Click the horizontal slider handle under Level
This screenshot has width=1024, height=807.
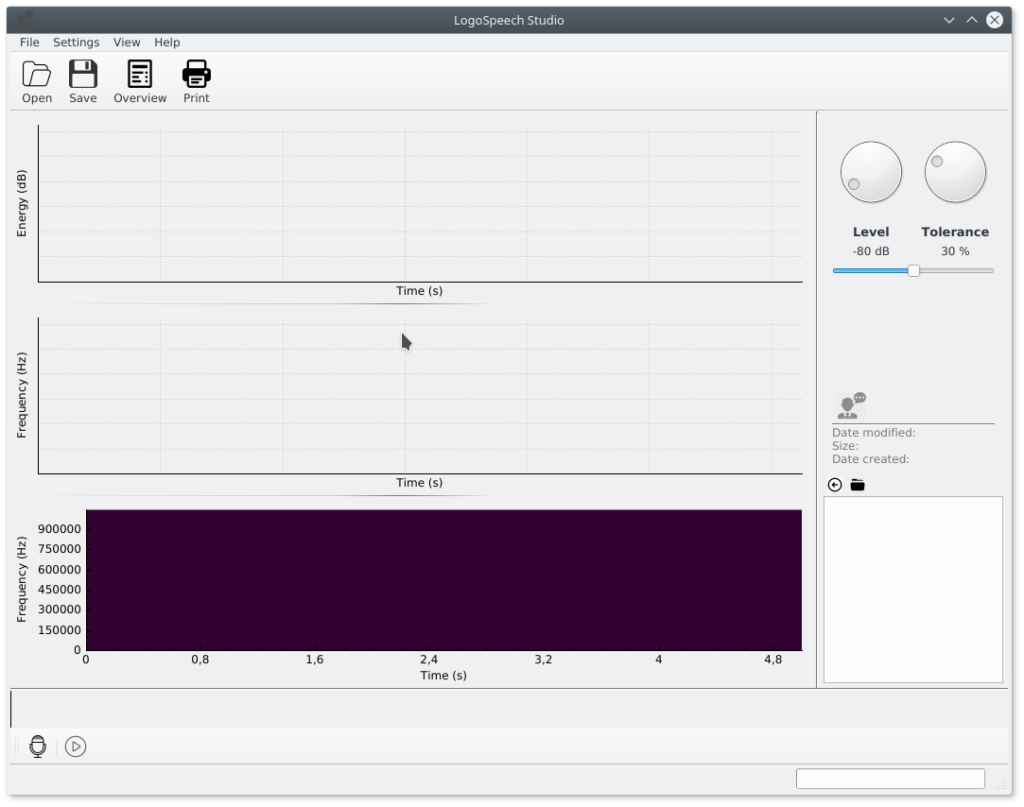click(x=914, y=270)
